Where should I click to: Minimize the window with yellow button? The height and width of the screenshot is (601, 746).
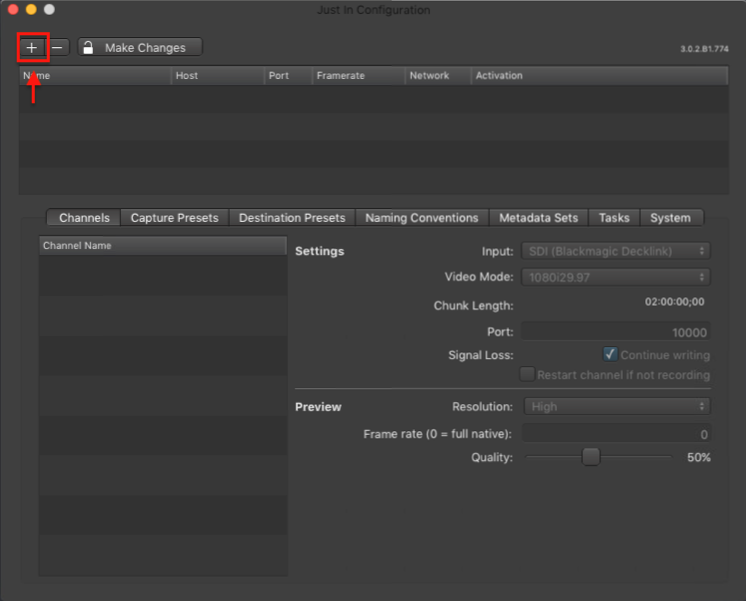(x=31, y=10)
